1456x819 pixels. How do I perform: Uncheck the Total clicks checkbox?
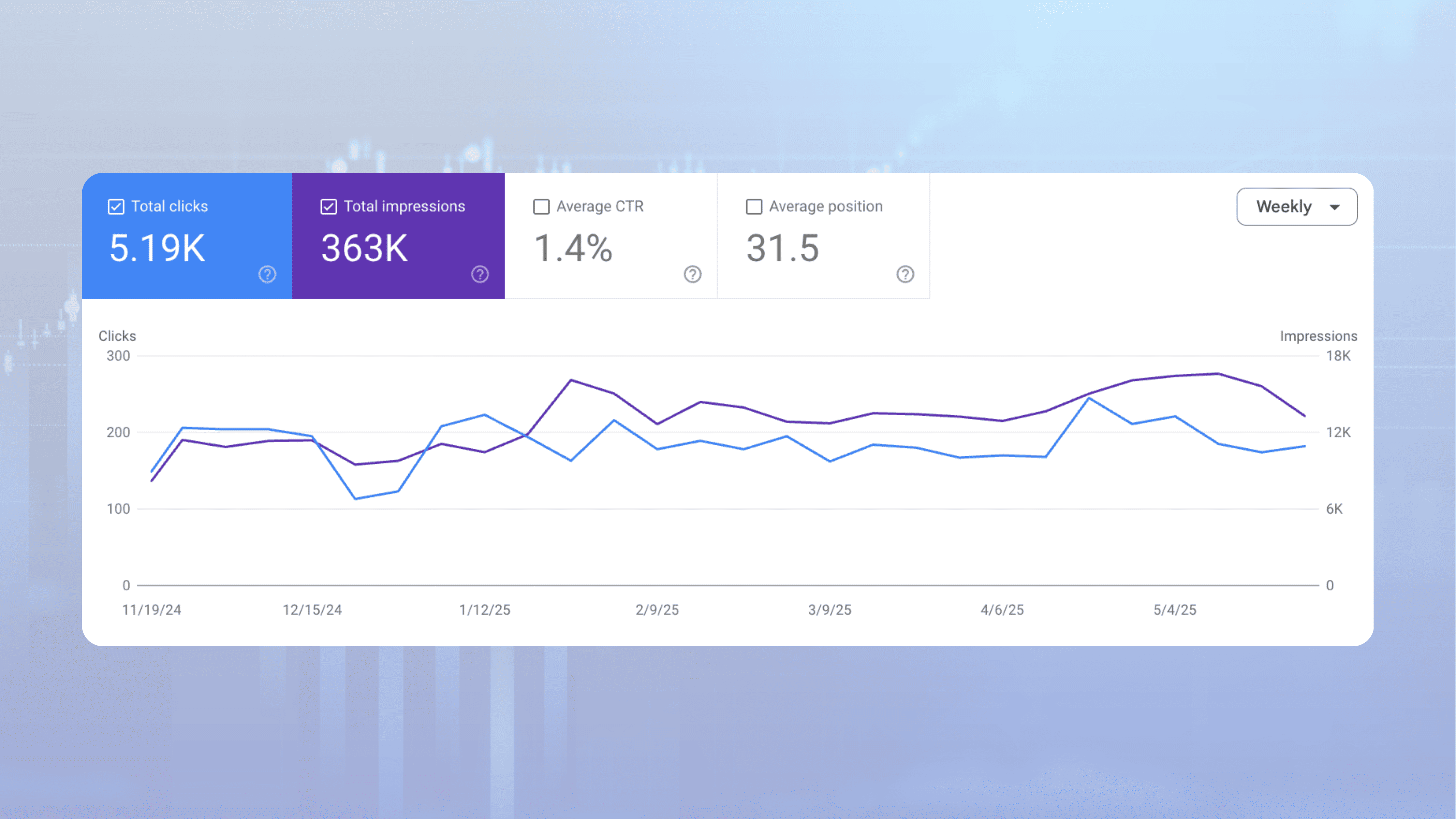point(116,206)
